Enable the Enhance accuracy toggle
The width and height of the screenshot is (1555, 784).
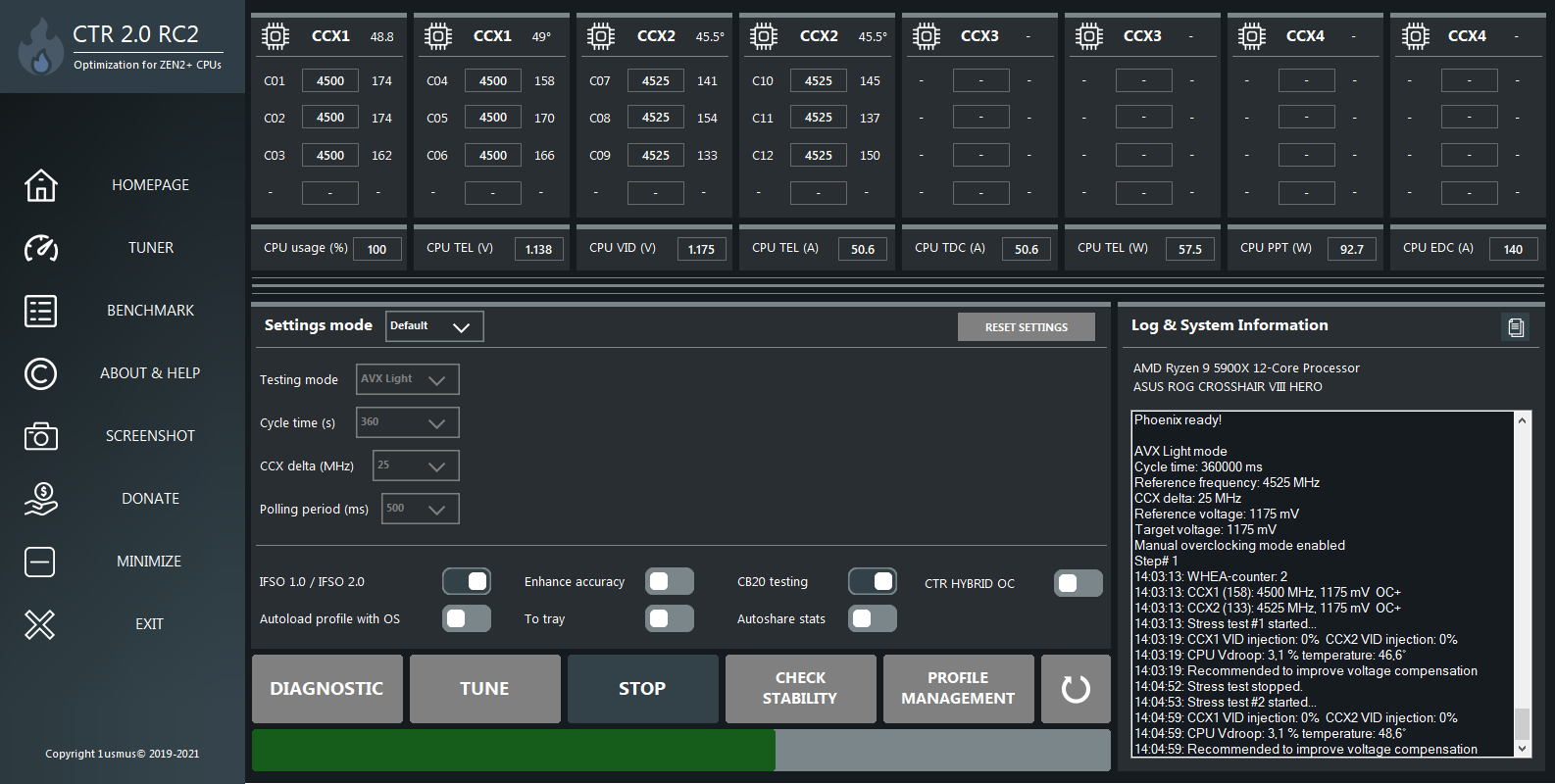point(670,582)
